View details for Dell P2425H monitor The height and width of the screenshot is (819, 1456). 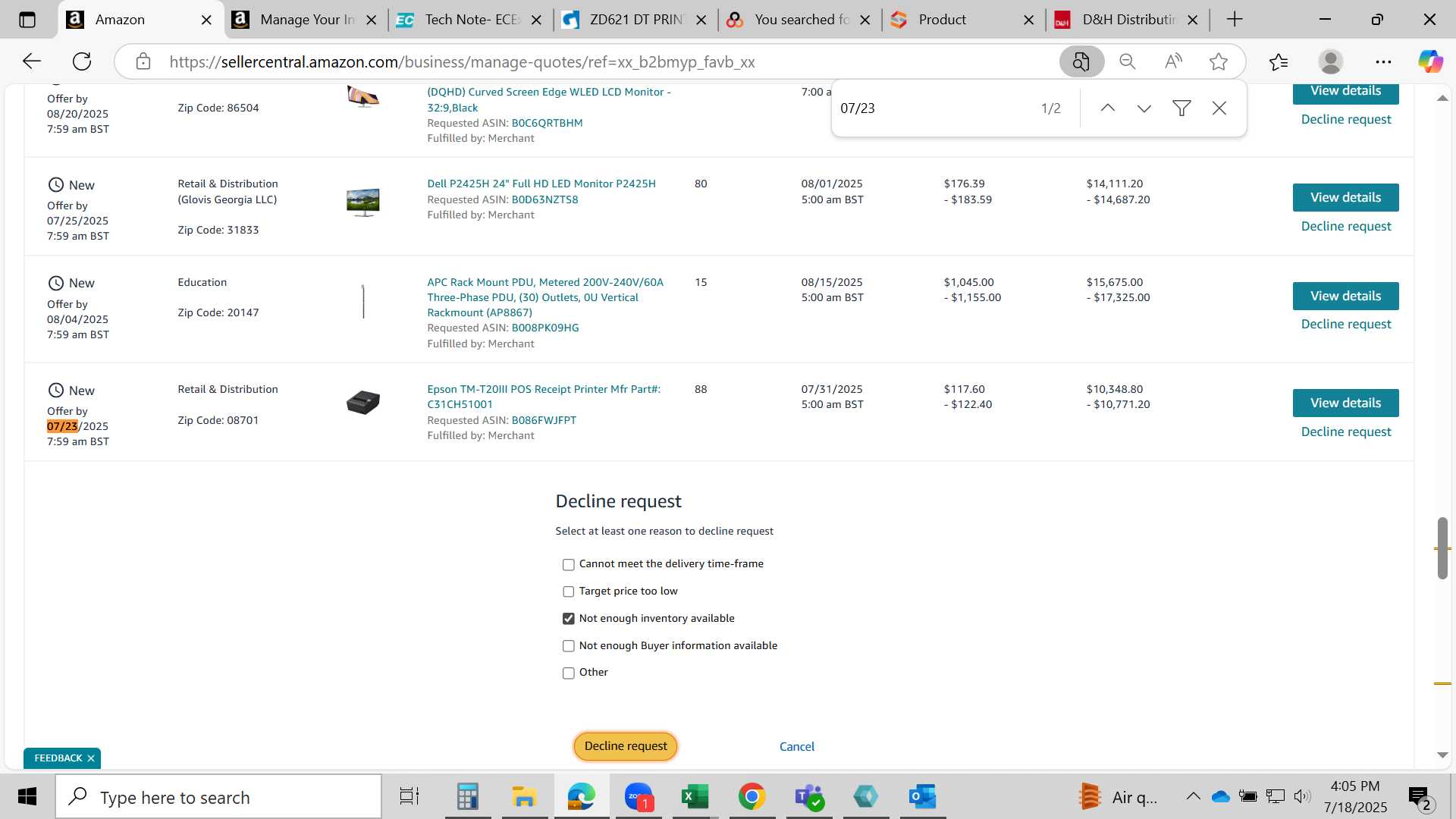(1345, 198)
